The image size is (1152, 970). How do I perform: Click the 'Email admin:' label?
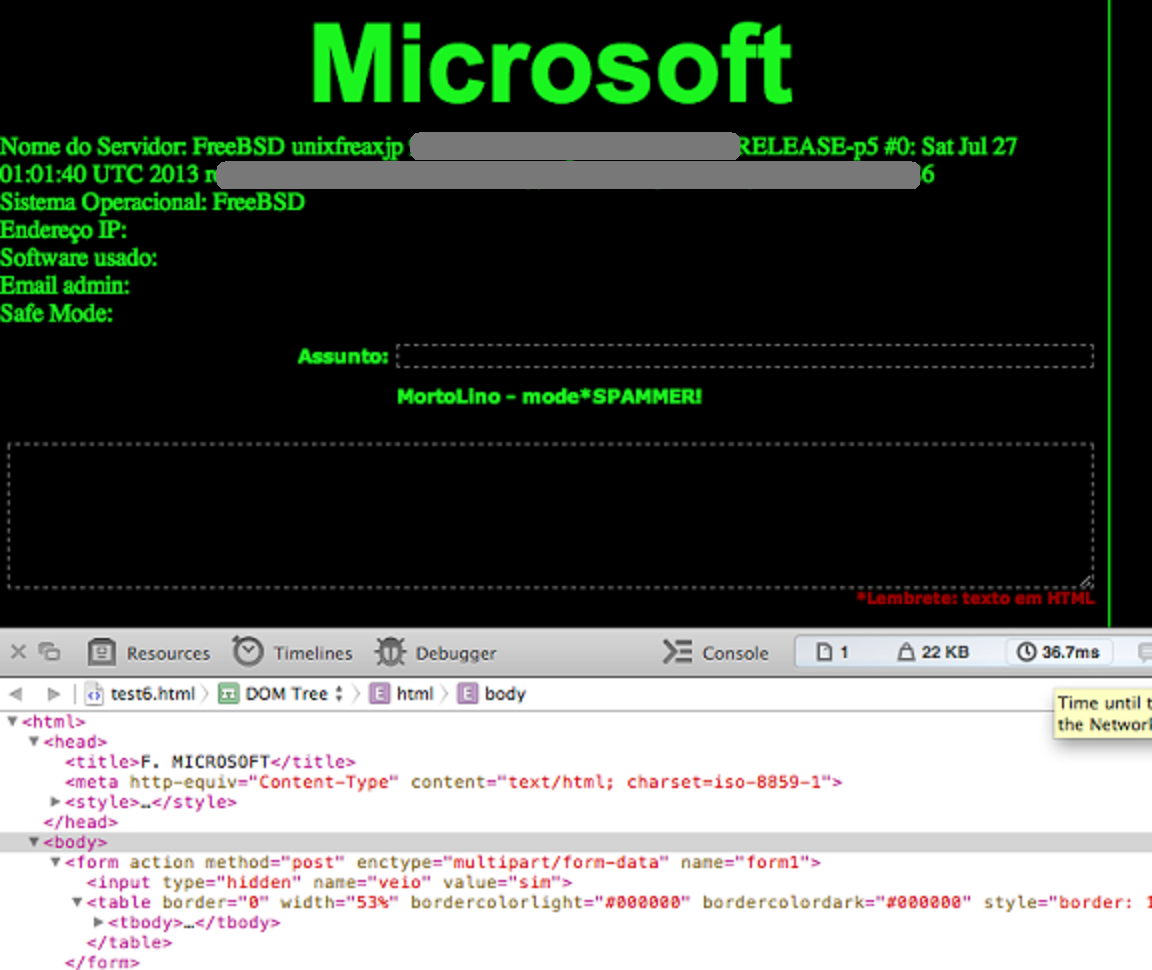click(x=65, y=286)
